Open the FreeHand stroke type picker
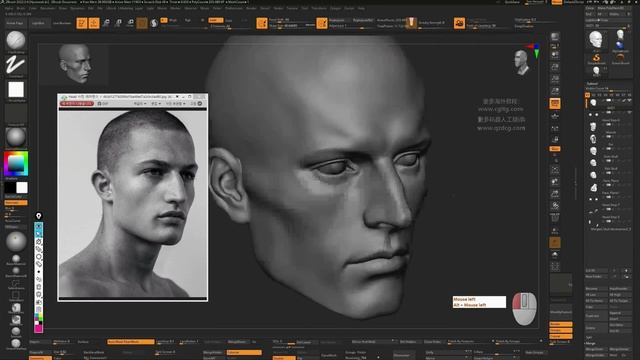Viewport: 640px width, 360px height. coord(16,65)
